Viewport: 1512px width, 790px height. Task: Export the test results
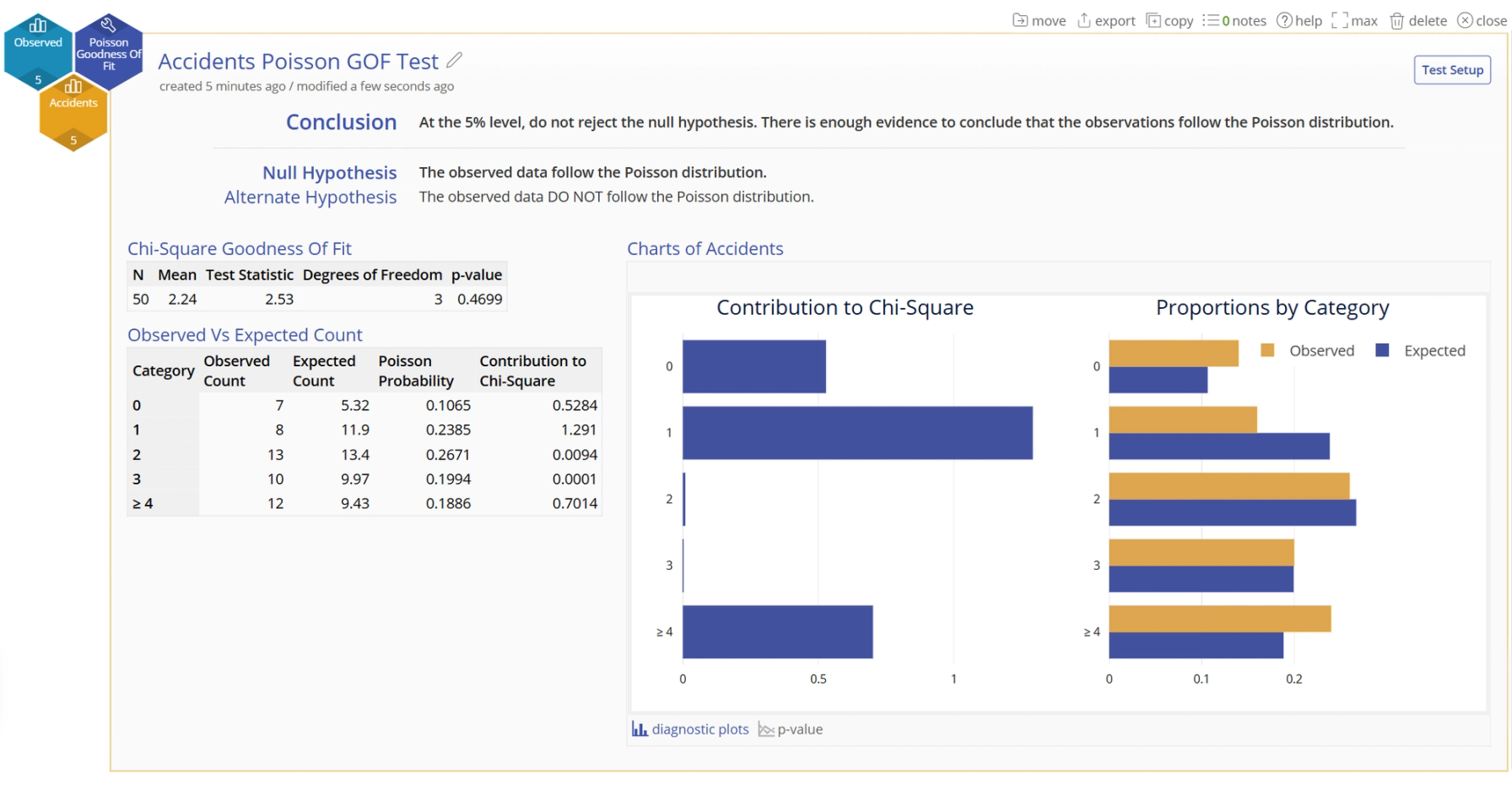[1106, 20]
